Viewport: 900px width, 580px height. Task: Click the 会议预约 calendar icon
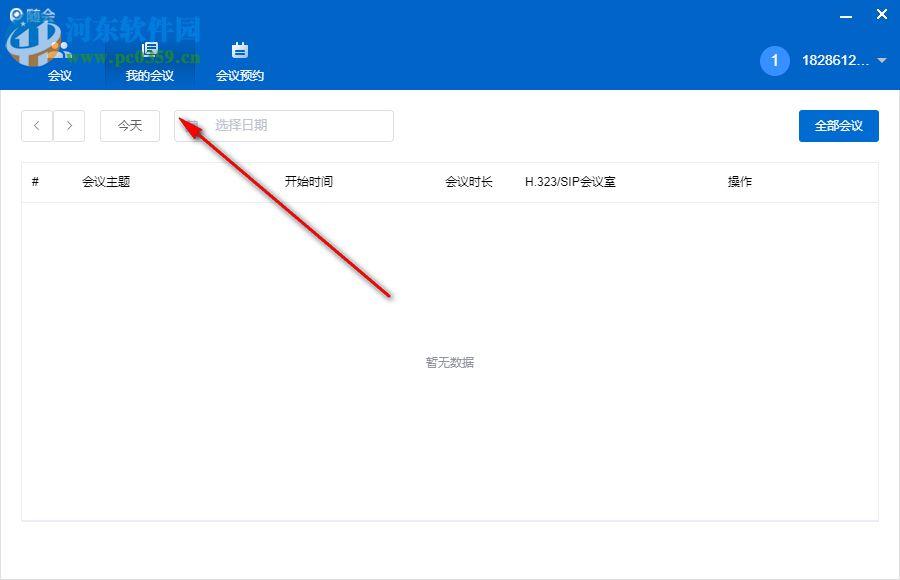(x=240, y=50)
